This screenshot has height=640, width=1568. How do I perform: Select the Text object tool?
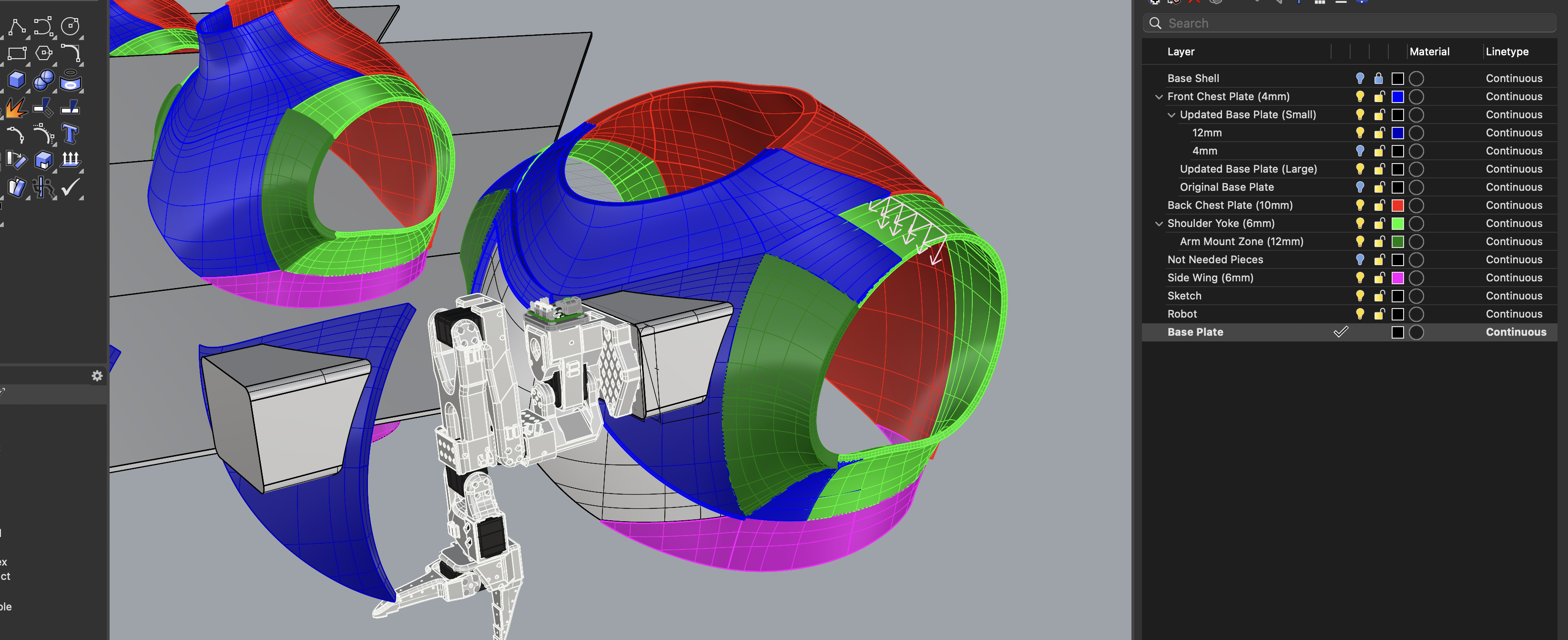pos(71,134)
